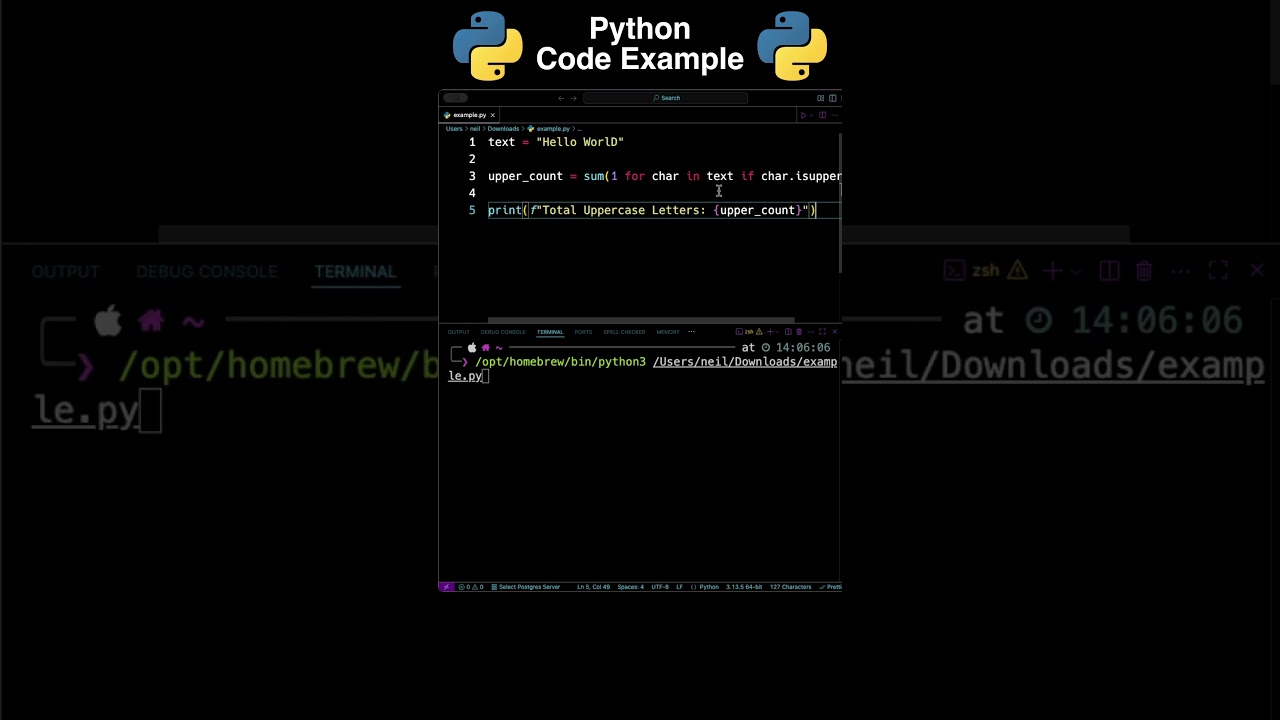Screen dimensions: 1280x720
Task: Open the terminal panel more actions ellipsis
Action: pos(811,332)
